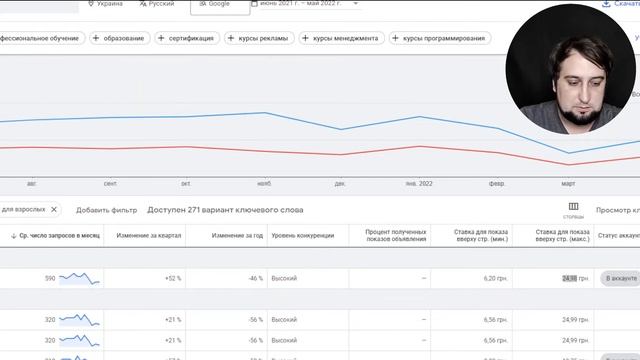Screen dimensions: 640x360
Task: Click 'Ставка для показа вверху стр. (макс.)' header
Action: point(562,236)
